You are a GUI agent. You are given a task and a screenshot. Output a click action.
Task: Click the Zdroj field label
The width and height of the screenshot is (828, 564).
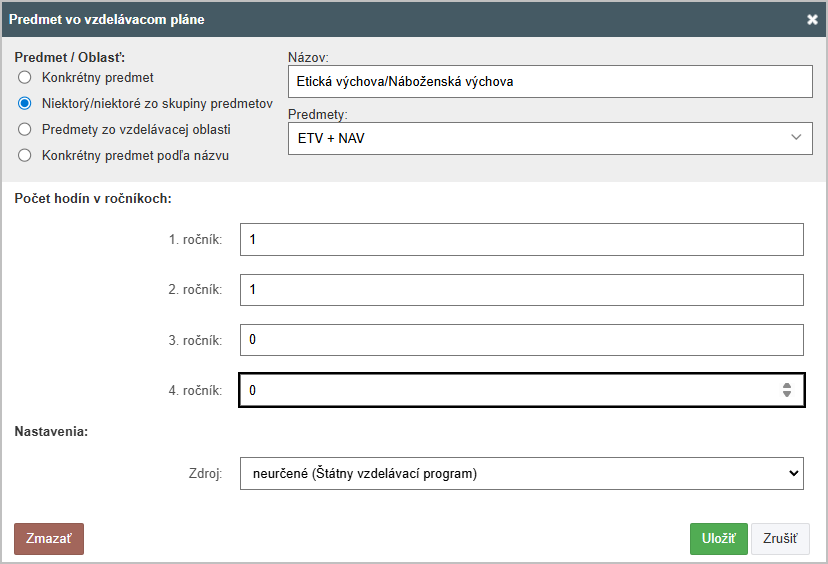tap(205, 473)
